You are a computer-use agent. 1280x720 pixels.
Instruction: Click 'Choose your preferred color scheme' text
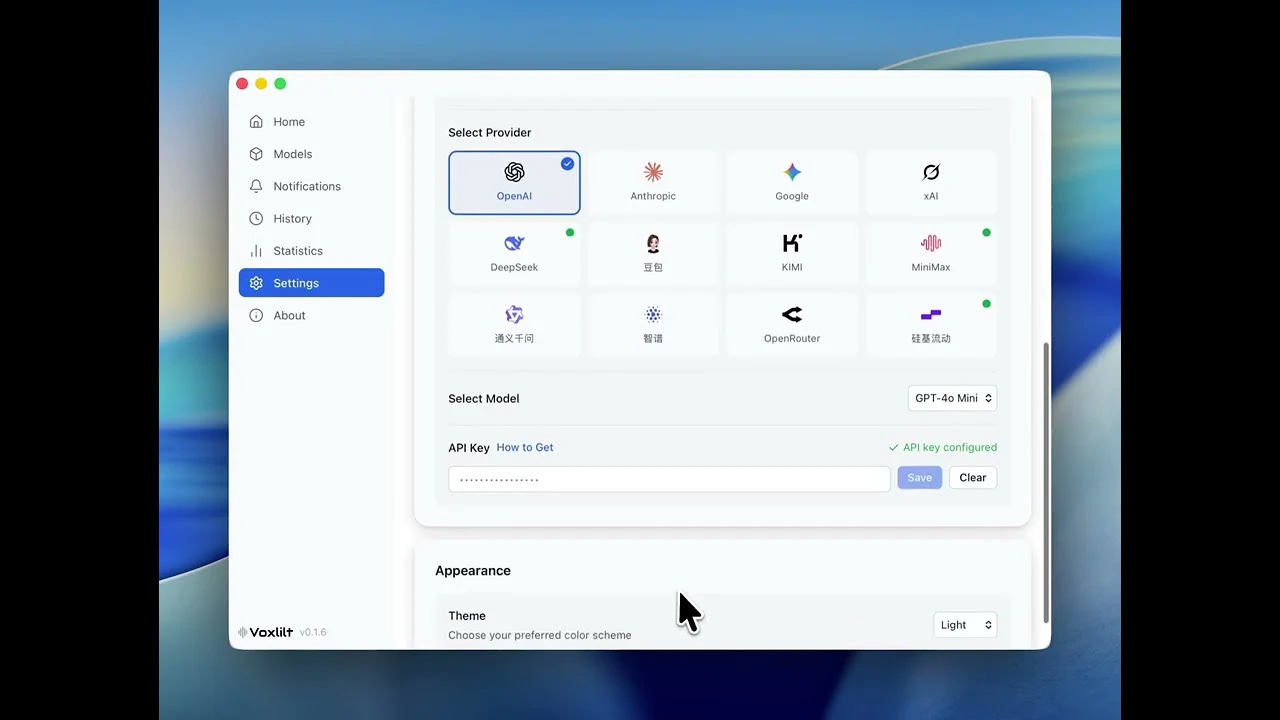(x=540, y=635)
